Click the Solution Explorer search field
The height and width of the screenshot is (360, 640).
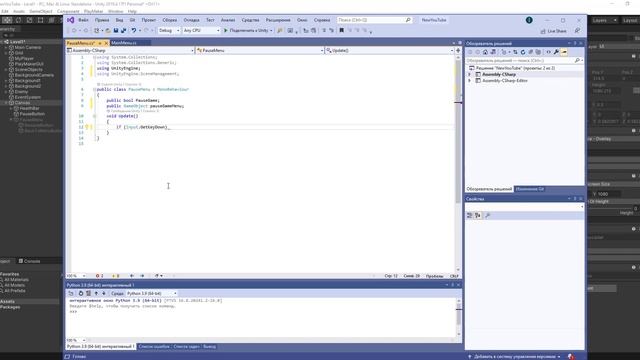tap(524, 60)
